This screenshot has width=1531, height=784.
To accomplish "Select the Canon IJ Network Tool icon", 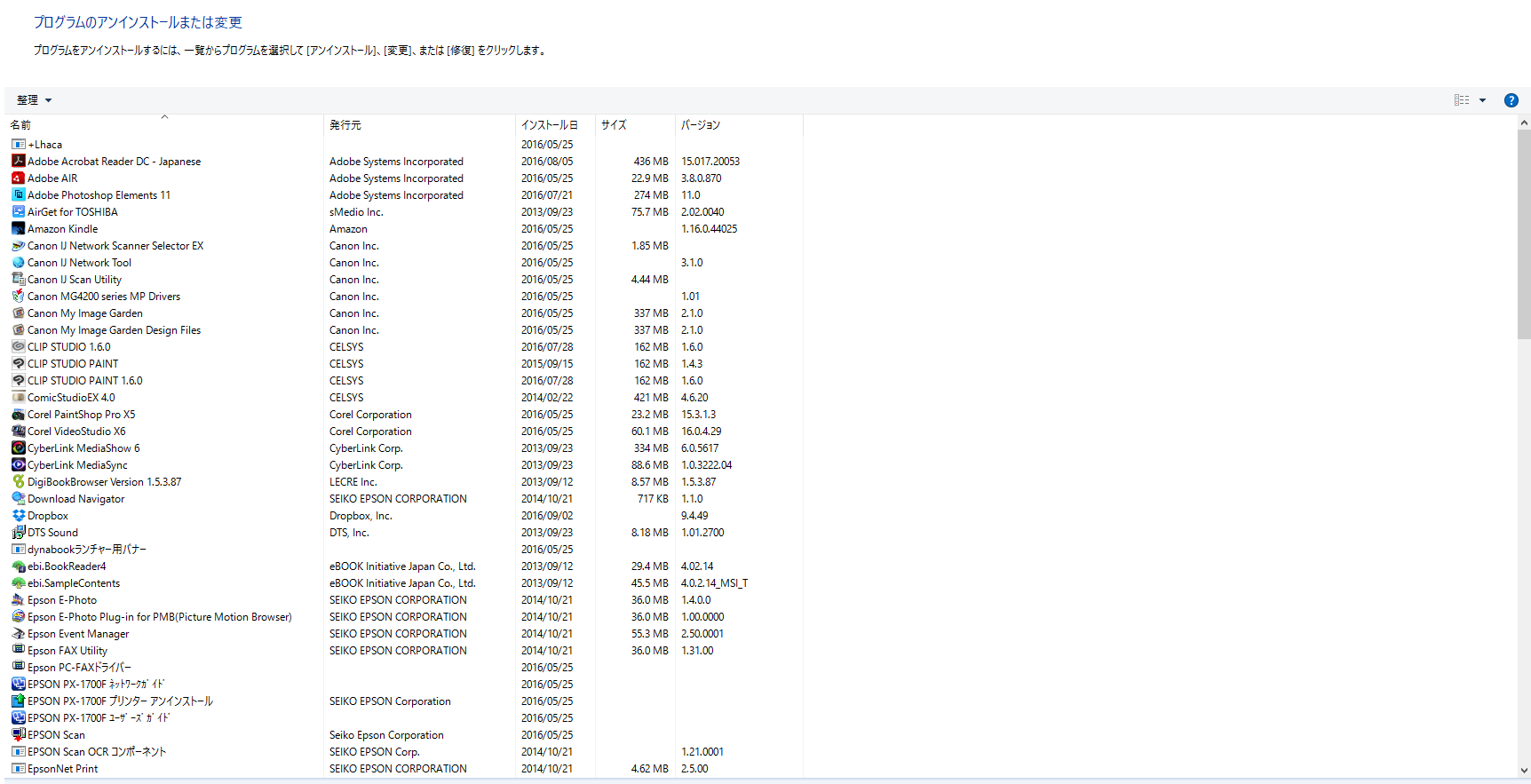I will [18, 262].
